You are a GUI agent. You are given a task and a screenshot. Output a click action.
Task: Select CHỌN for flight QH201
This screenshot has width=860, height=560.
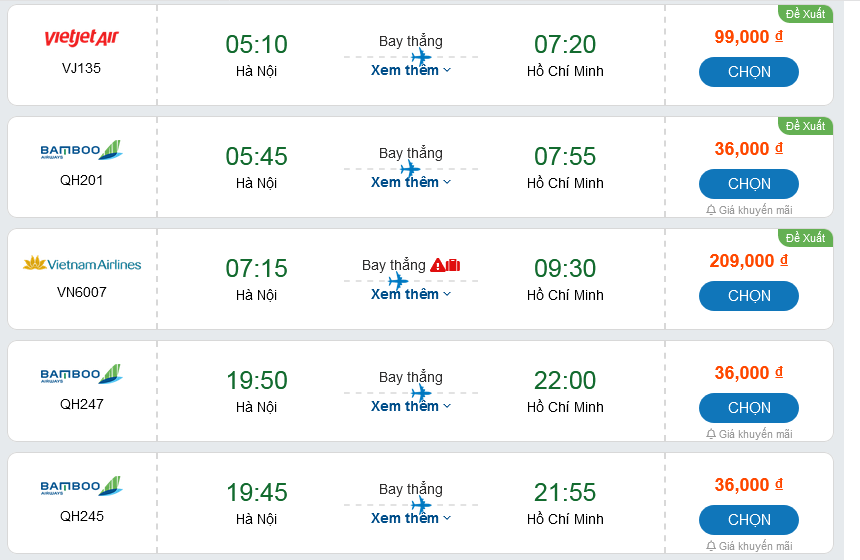748,184
